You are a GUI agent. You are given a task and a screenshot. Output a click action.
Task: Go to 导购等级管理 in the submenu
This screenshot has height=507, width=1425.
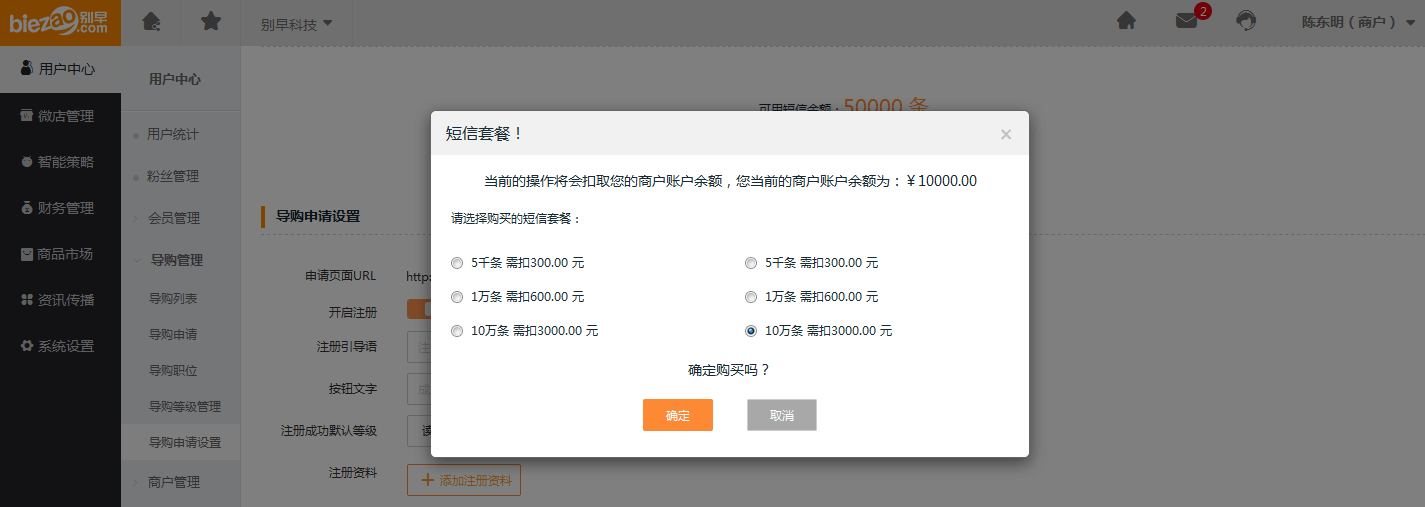click(x=185, y=406)
